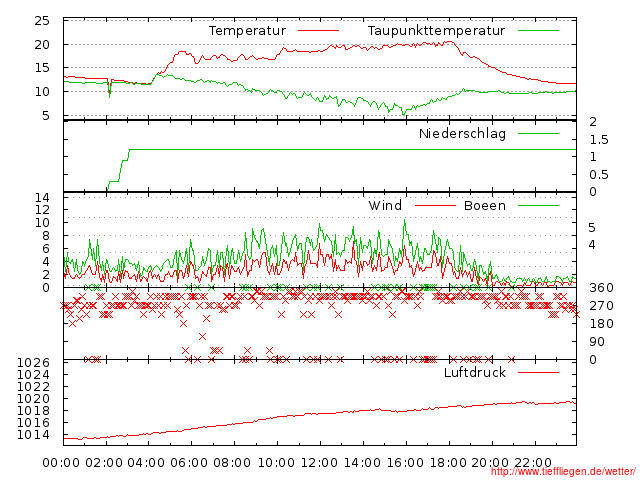Click the 360 wind direction axis value

pyautogui.click(x=601, y=288)
